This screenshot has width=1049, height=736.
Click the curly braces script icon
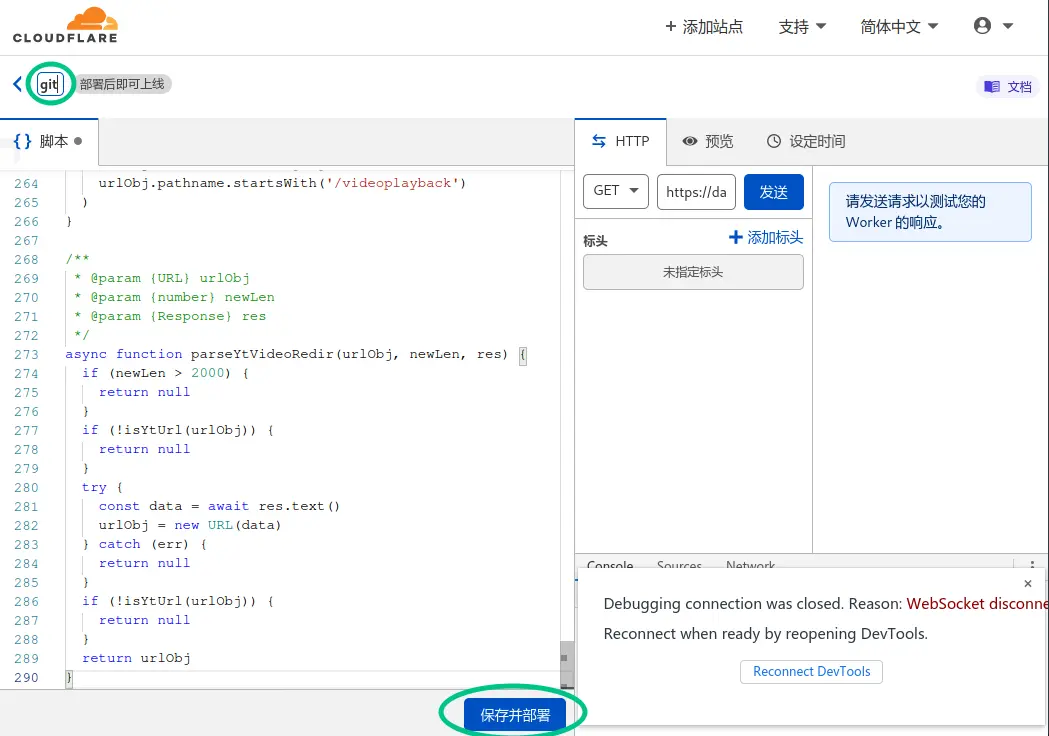[x=22, y=141]
